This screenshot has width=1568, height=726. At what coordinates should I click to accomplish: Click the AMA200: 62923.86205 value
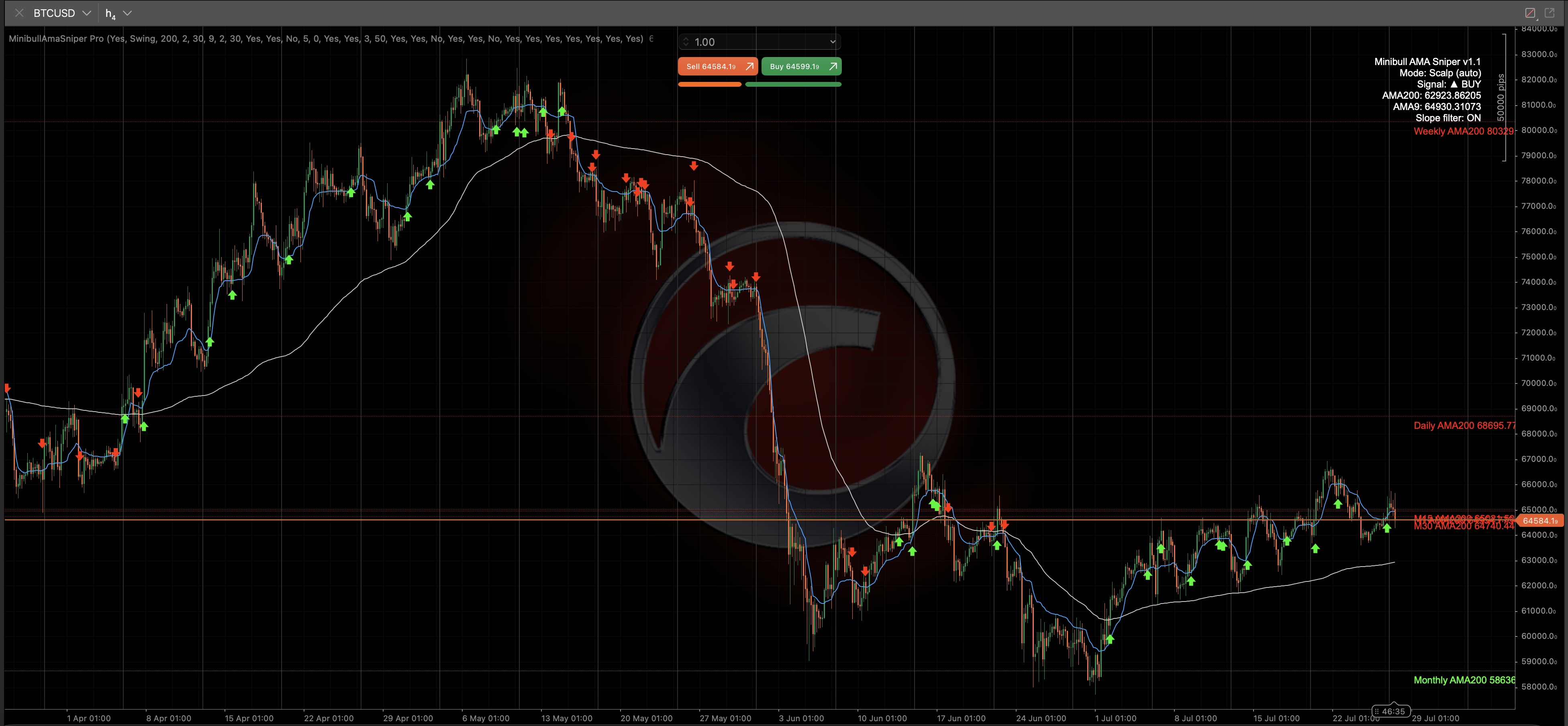(x=1431, y=96)
